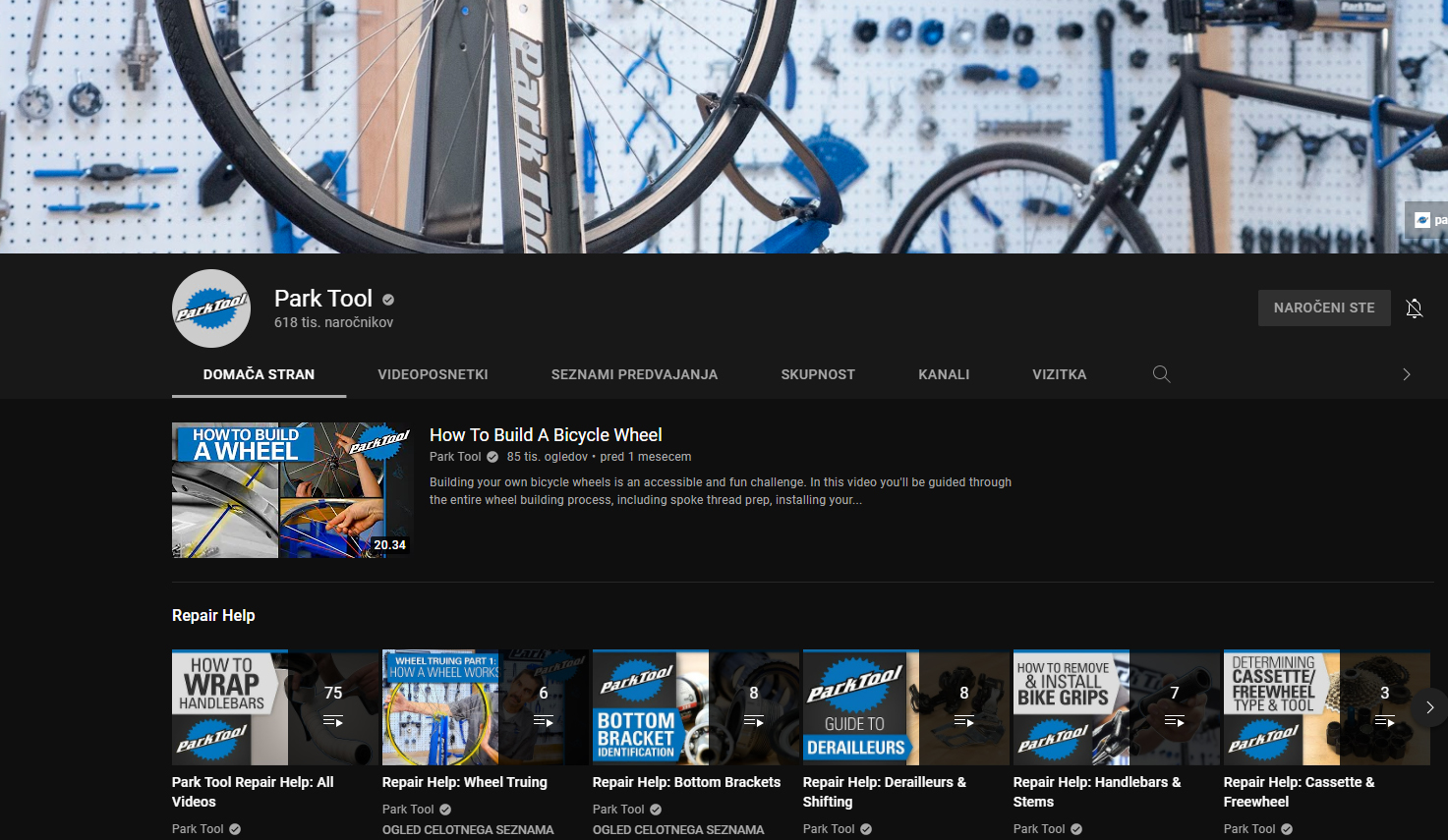Click playlist icon on Handlebars & Stems thumbnail
The width and height of the screenshot is (1448, 840).
click(1174, 721)
